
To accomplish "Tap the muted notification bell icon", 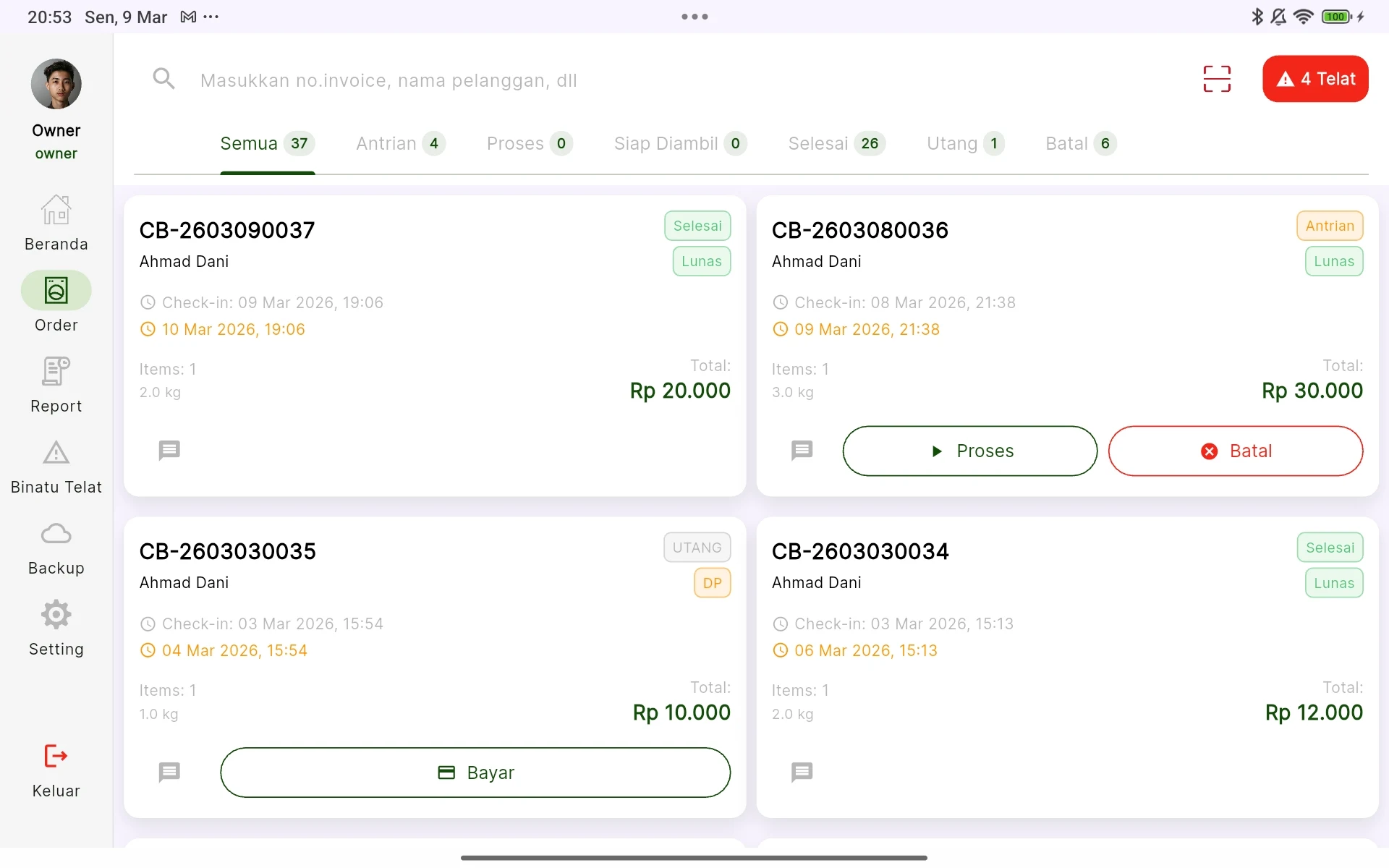I will 1279,17.
